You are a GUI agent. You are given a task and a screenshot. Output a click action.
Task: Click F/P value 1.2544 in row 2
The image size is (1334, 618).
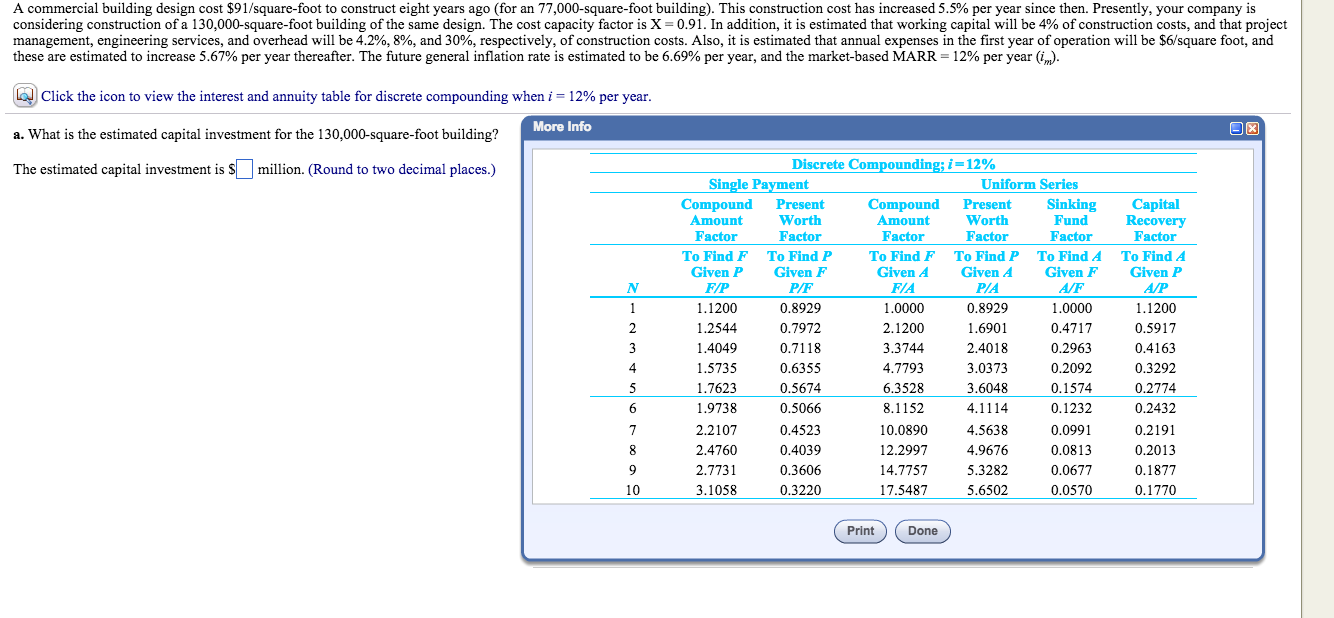716,328
